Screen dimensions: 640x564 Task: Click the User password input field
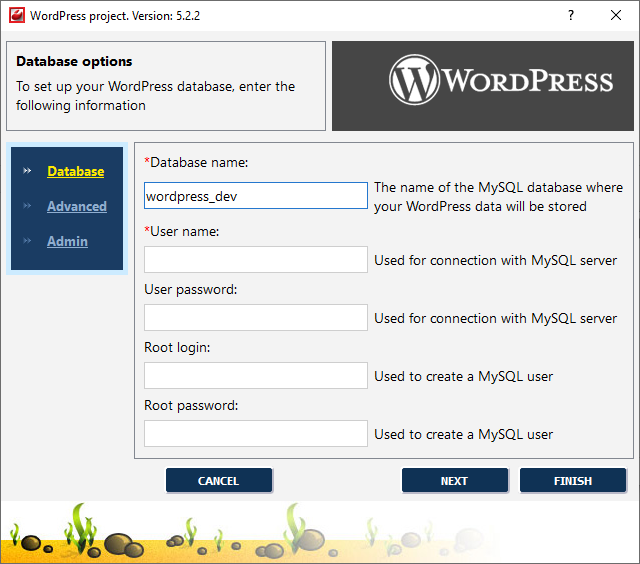tap(256, 318)
